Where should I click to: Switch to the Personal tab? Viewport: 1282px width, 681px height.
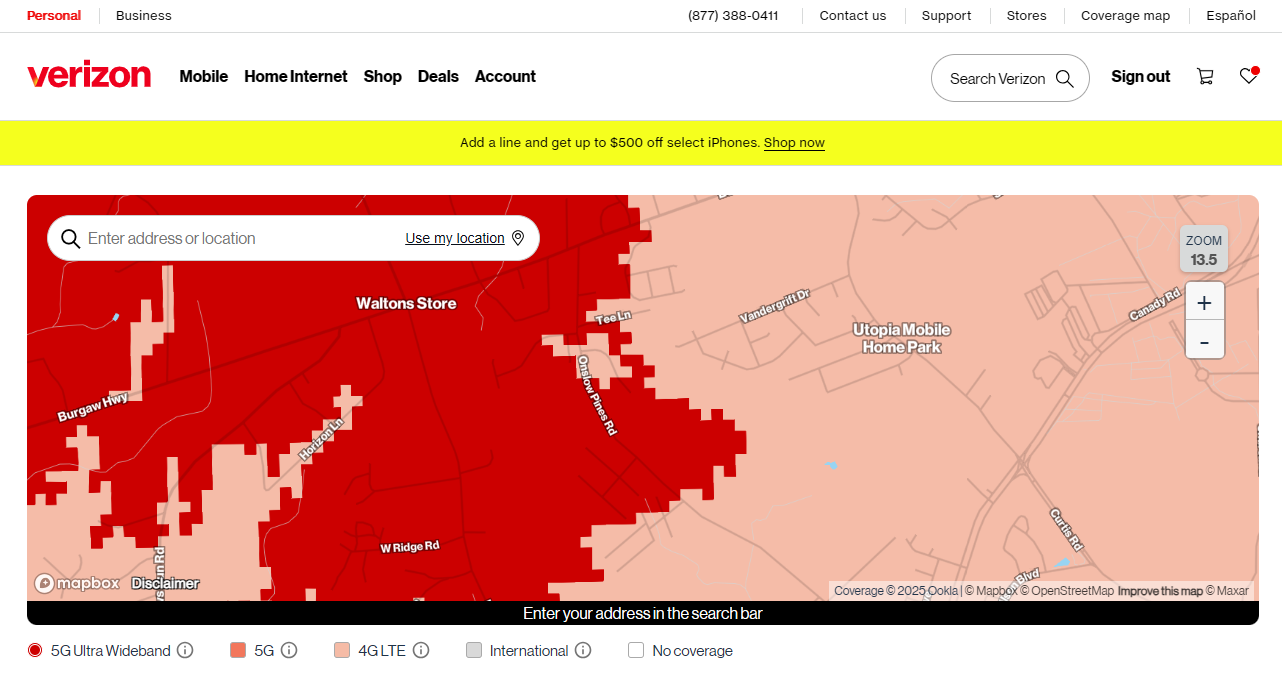(54, 15)
